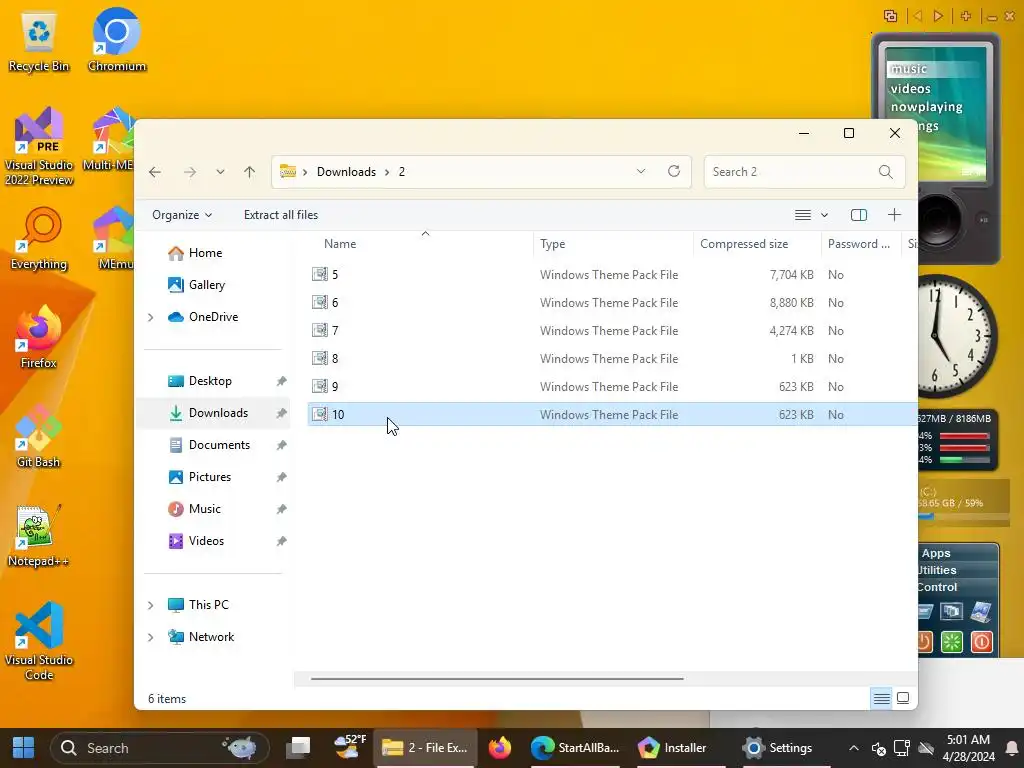Viewport: 1024px width, 768px height.
Task: Switch to large icons view in status bar
Action: click(903, 698)
